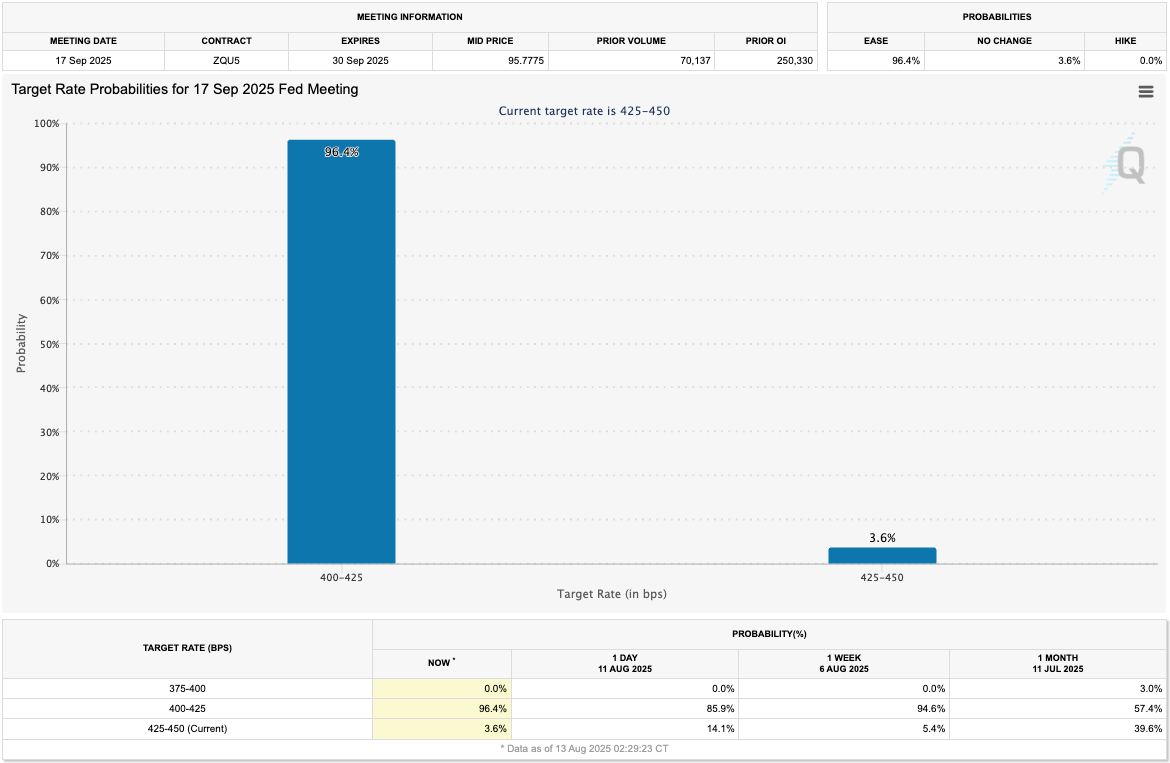This screenshot has height=763, width=1170.
Task: Click the 96.4% label on the tall bar
Action: point(341,151)
